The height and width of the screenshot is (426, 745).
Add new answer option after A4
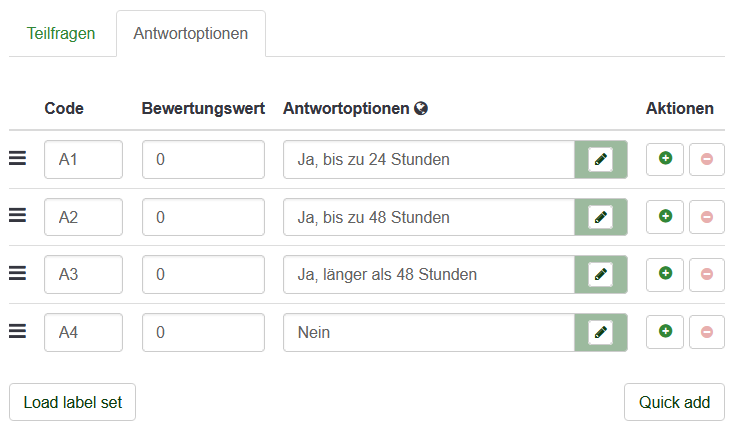665,332
